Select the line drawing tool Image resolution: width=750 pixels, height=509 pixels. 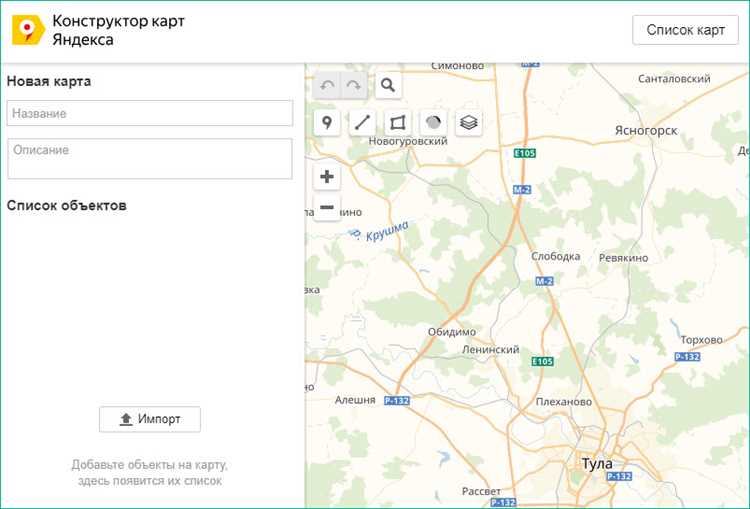point(362,123)
